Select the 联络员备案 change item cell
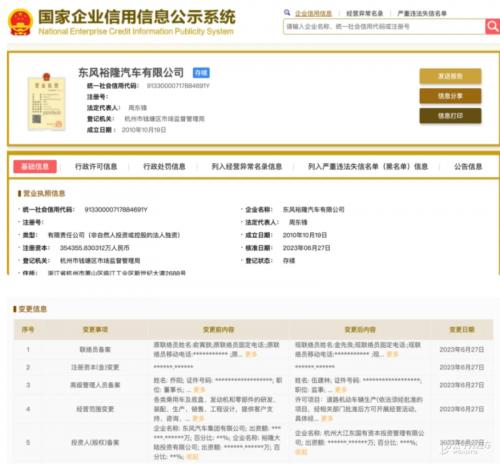 click(x=95, y=349)
